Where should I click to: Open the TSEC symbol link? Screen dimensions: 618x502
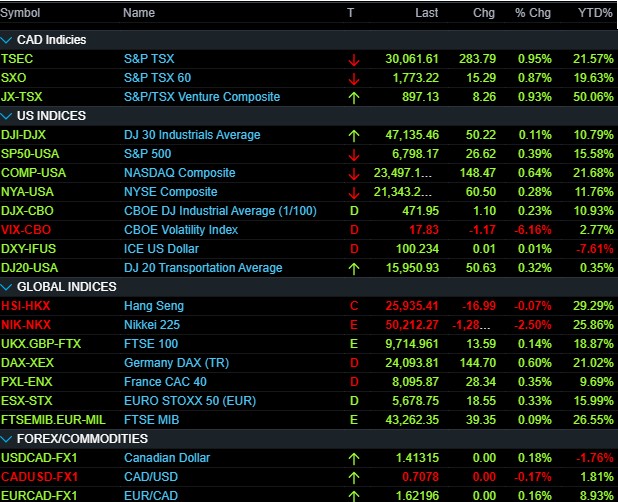[x=18, y=59]
